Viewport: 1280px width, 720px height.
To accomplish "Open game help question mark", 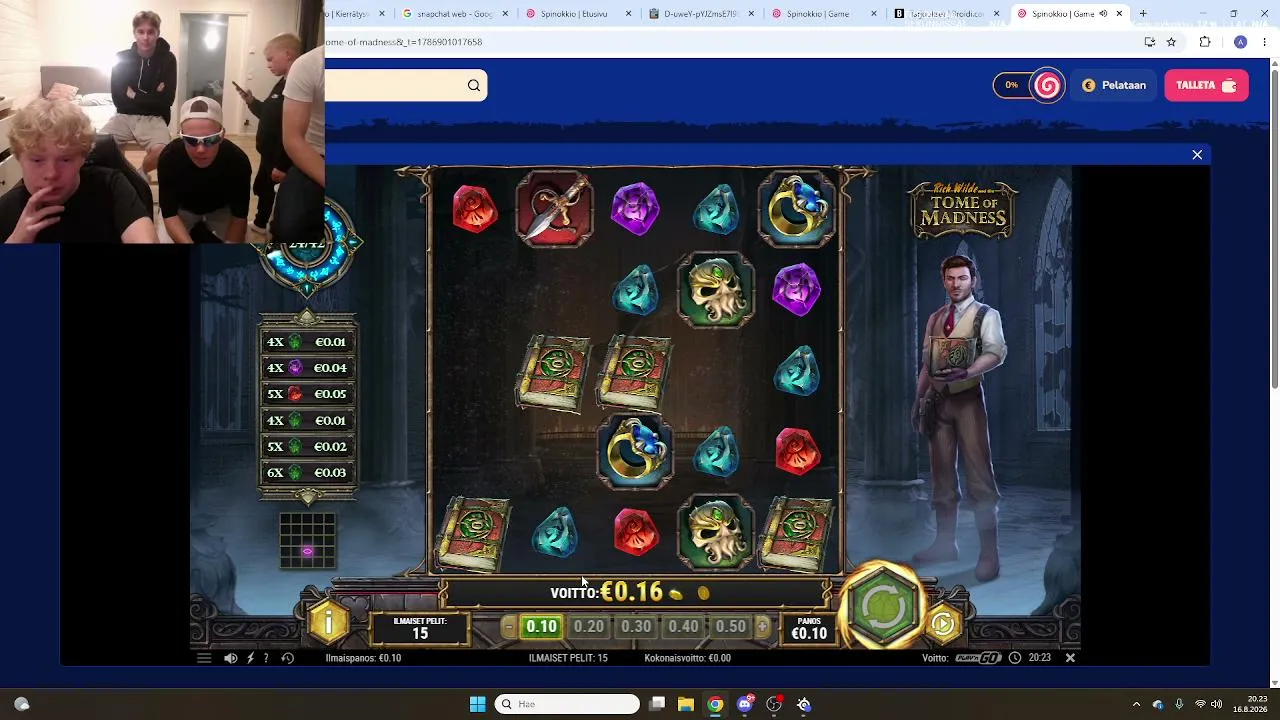I will point(266,658).
